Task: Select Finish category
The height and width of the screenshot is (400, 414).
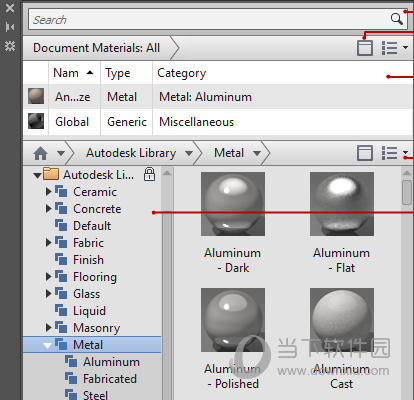Action: [x=88, y=260]
